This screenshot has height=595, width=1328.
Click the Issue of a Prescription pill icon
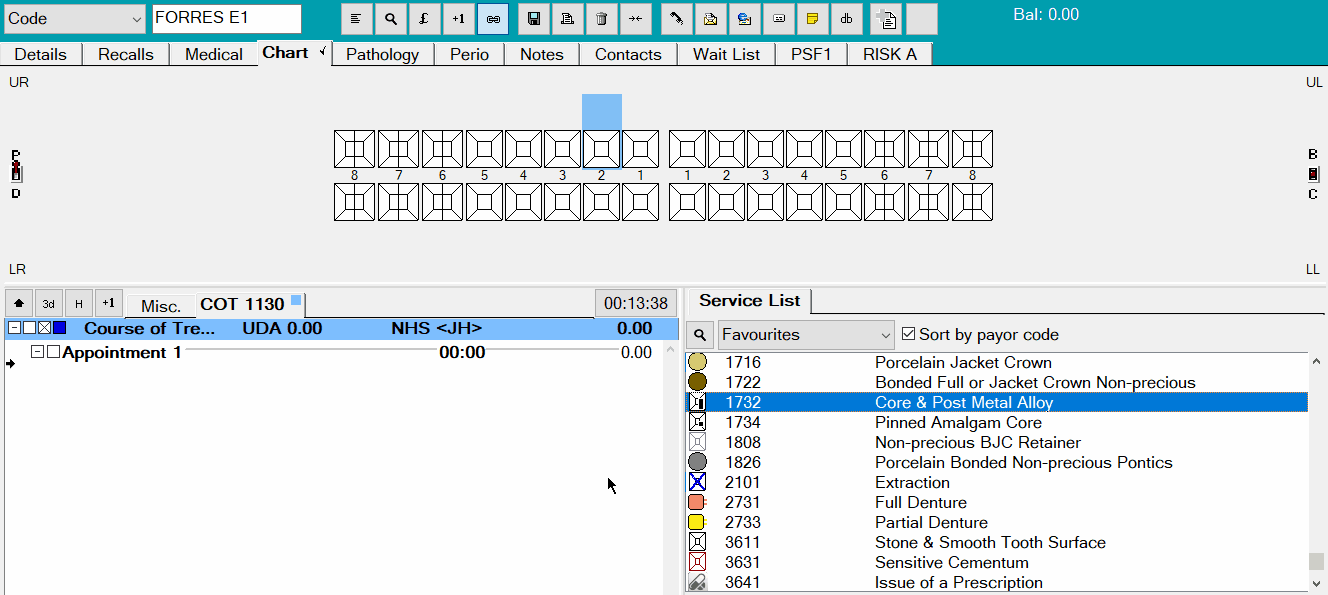pyautogui.click(x=697, y=582)
